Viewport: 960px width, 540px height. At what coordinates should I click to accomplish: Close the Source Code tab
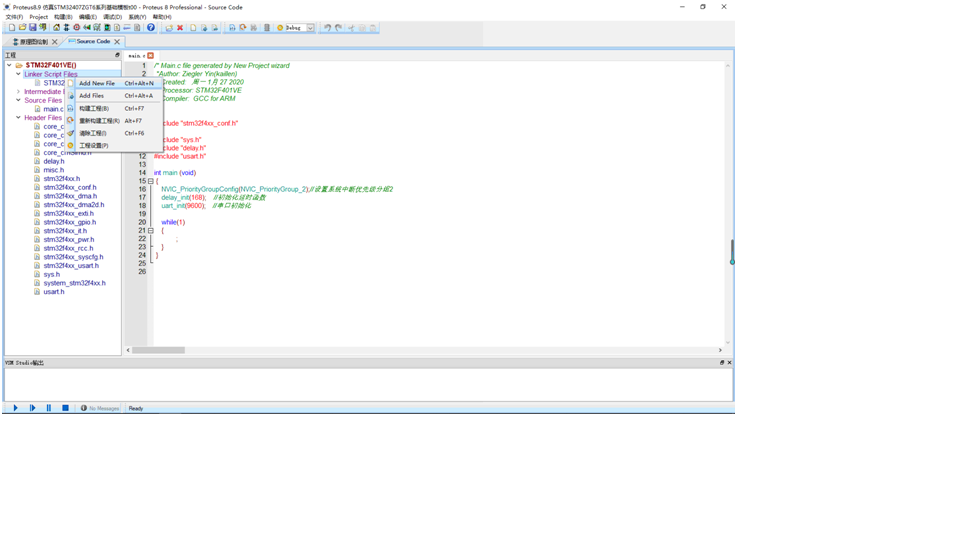(117, 42)
